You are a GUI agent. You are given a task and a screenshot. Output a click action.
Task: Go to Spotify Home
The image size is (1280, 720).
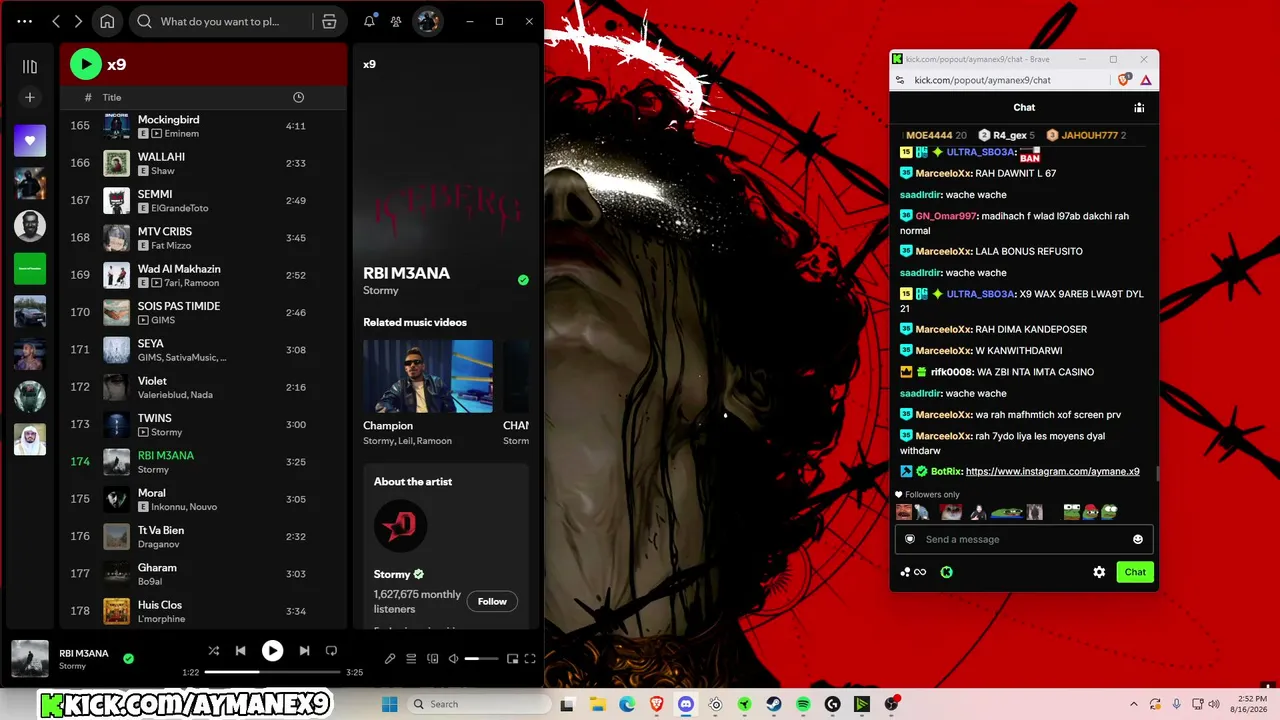[x=107, y=21]
